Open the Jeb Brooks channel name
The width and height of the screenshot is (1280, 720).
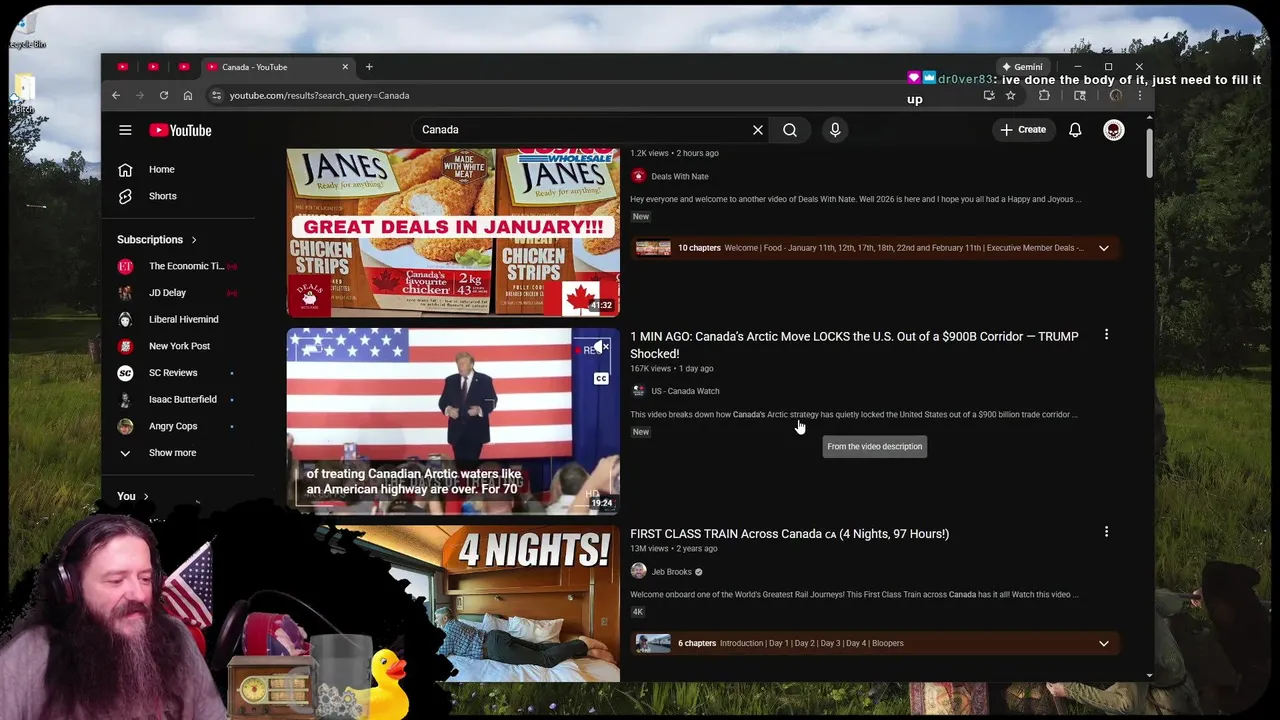(671, 572)
